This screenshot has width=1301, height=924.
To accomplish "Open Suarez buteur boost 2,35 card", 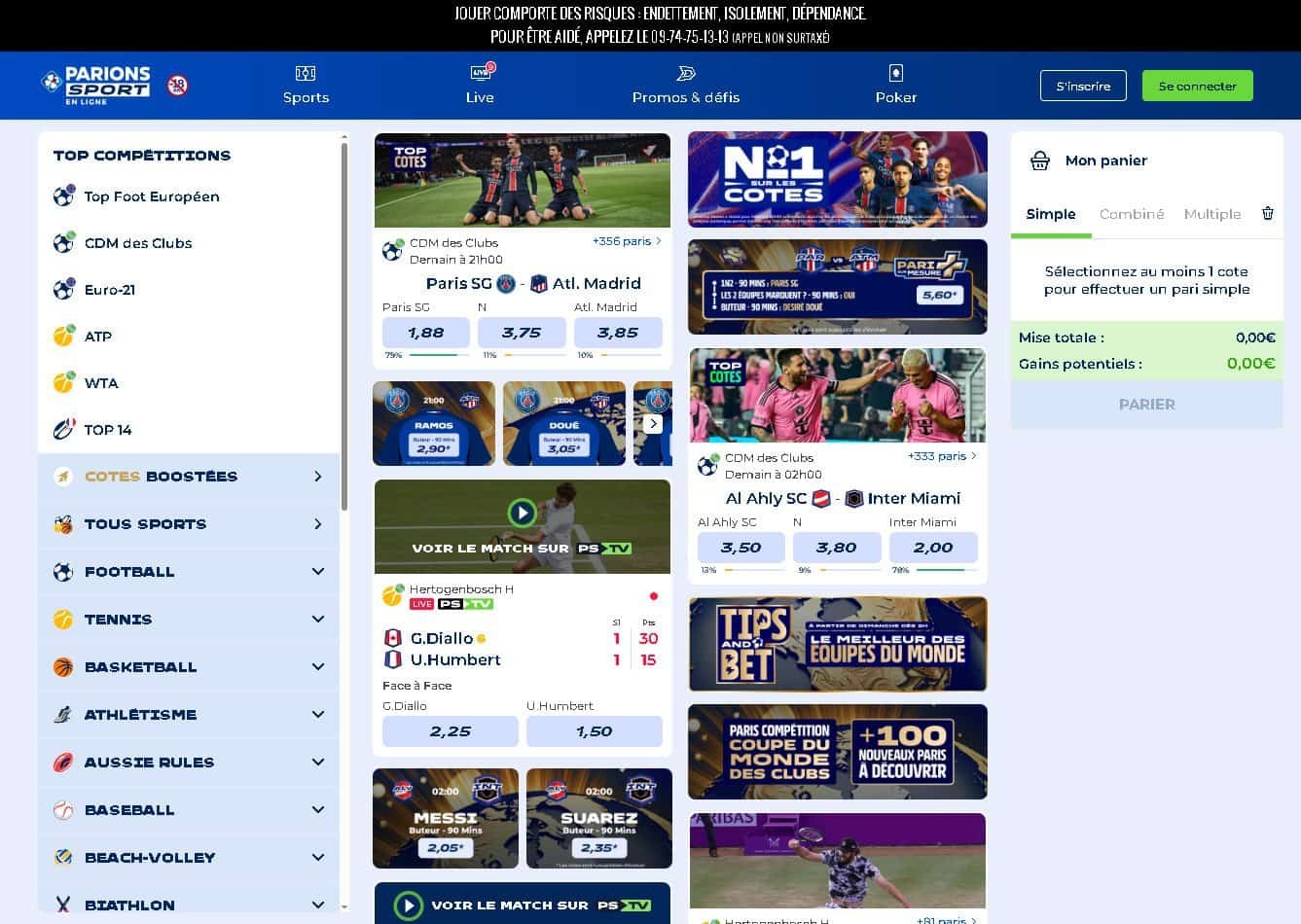I will (x=599, y=818).
